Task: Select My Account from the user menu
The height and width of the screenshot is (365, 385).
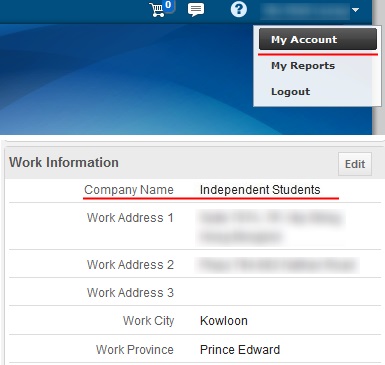Action: pyautogui.click(x=318, y=39)
